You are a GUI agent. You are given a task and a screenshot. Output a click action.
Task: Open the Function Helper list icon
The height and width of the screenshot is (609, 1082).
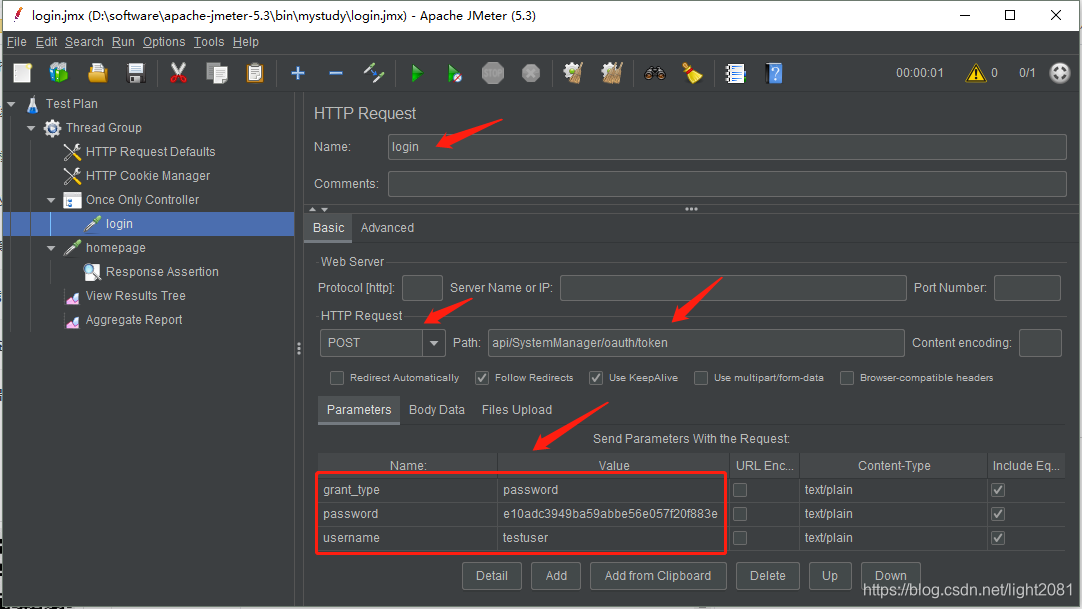coord(736,73)
